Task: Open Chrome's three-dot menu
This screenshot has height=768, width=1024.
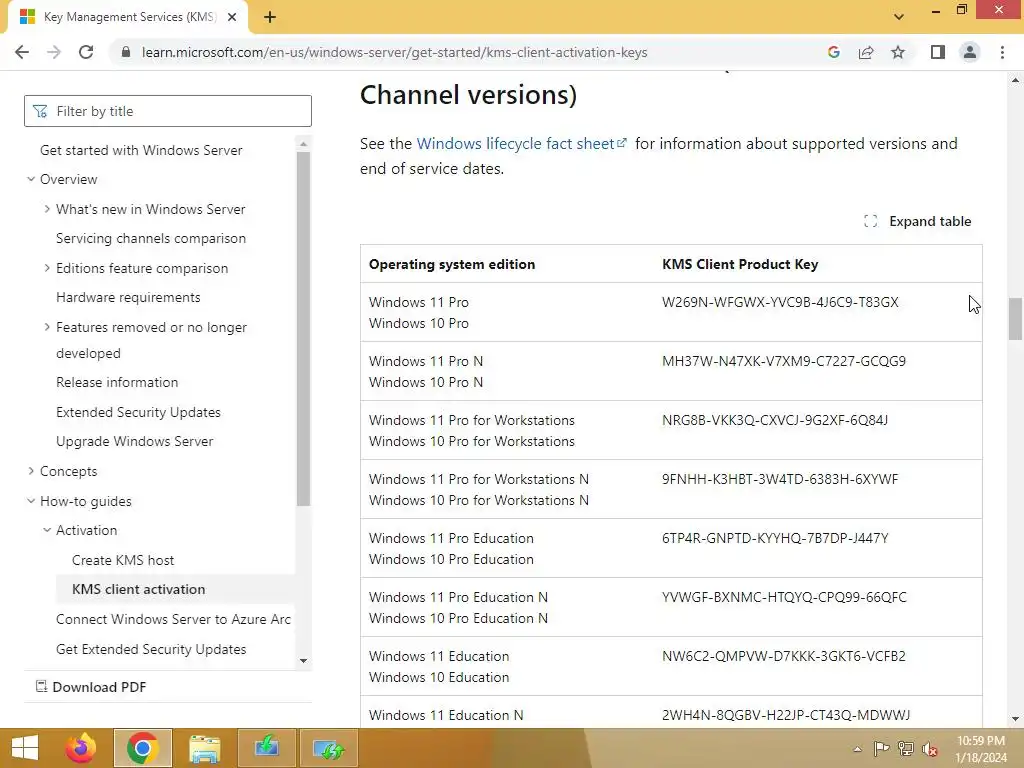Action: (1002, 52)
